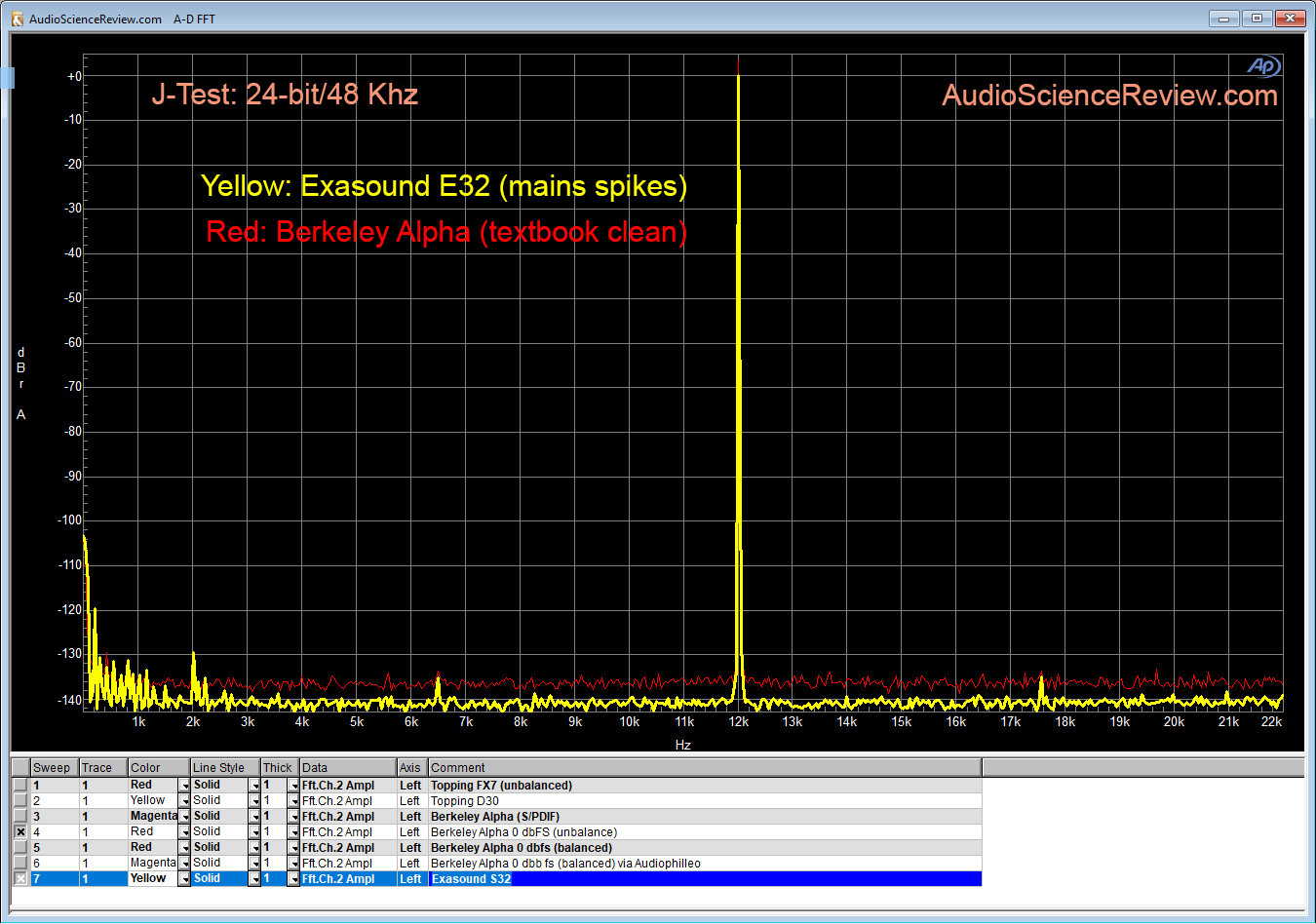The image size is (1316, 924).
Task: Maximize the A-D FFT window
Action: 1258,19
